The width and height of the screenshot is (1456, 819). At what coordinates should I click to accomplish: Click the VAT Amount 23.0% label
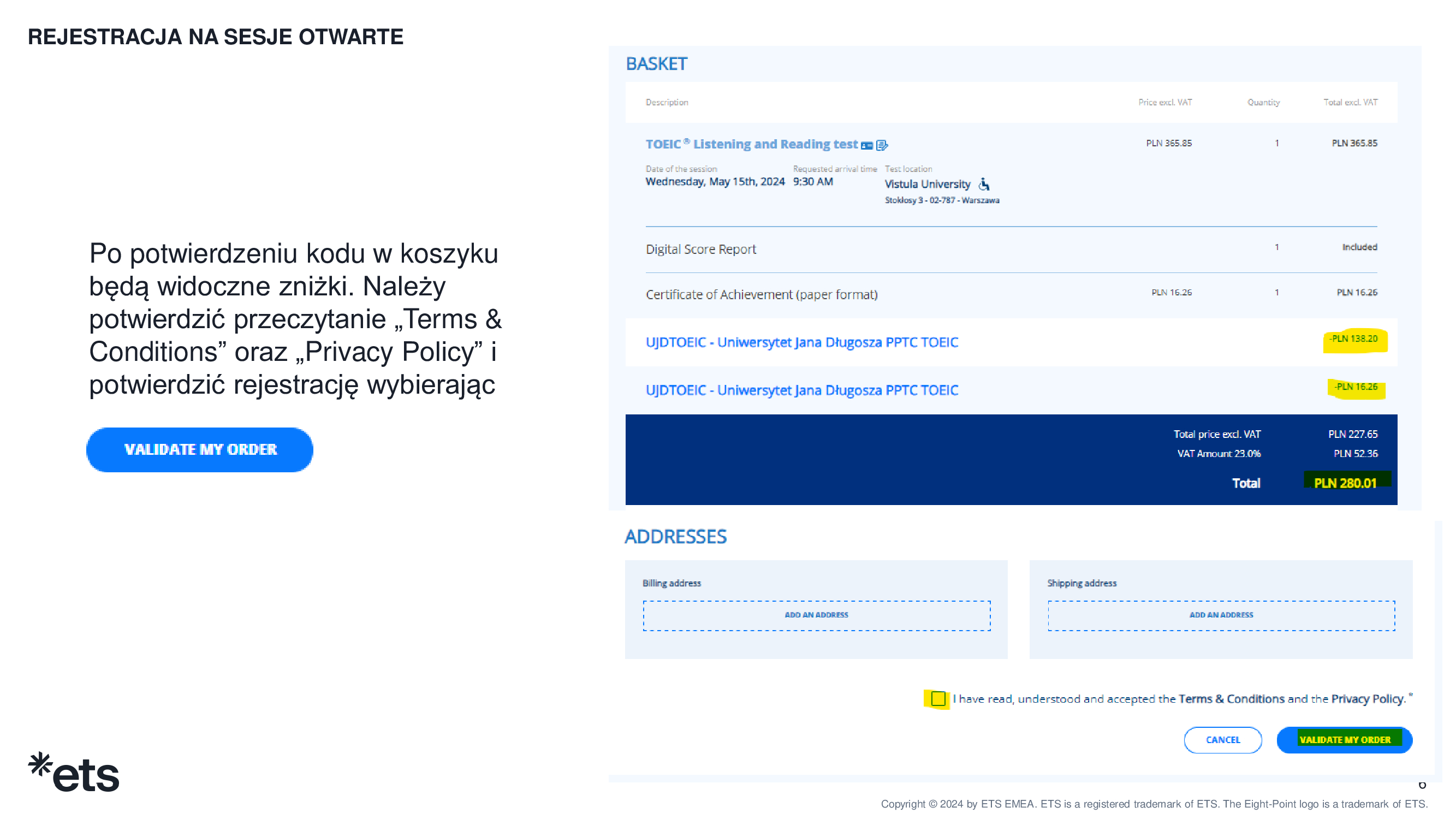coord(1219,454)
